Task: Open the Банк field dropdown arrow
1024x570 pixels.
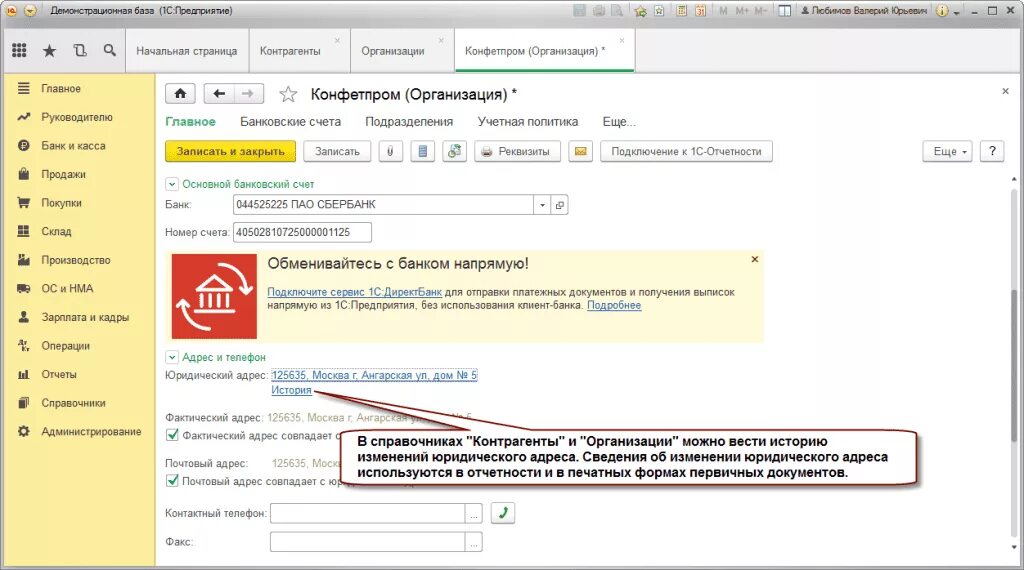Action: [x=542, y=205]
